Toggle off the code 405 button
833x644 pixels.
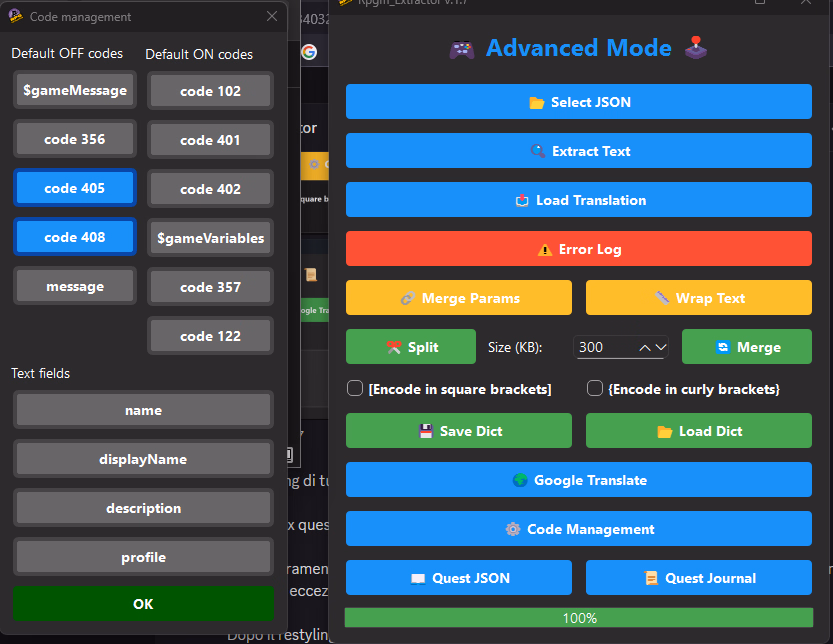pyautogui.click(x=75, y=188)
